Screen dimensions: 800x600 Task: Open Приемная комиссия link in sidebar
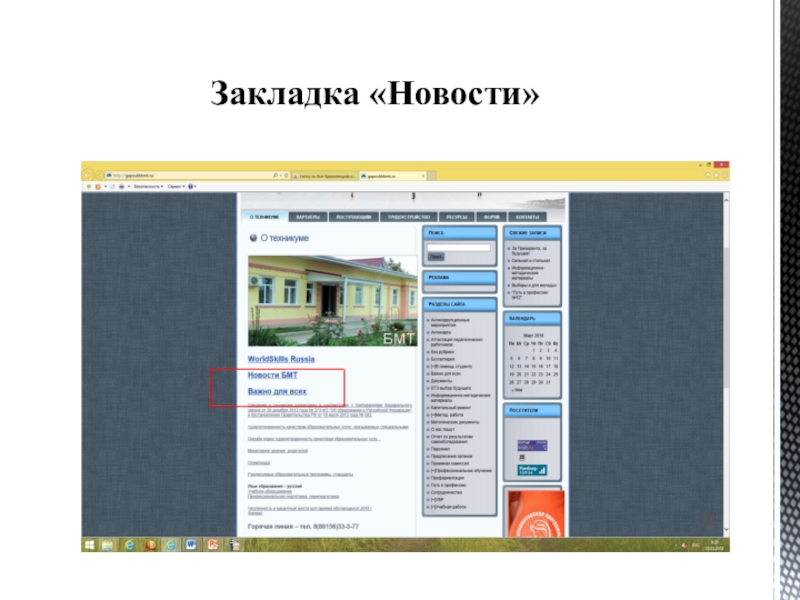pyautogui.click(x=450, y=463)
